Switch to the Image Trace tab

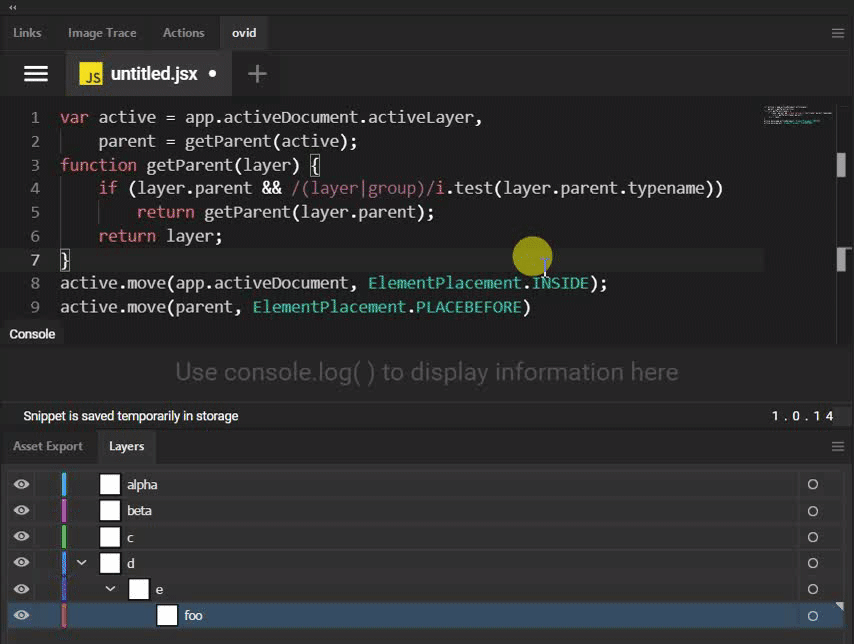tap(102, 33)
